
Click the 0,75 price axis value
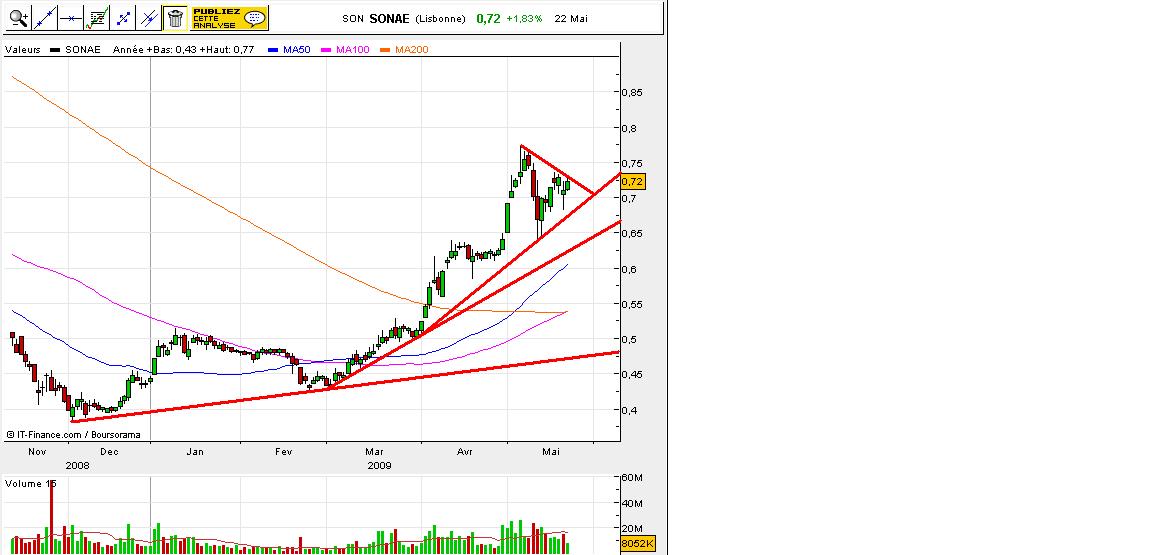[x=633, y=163]
